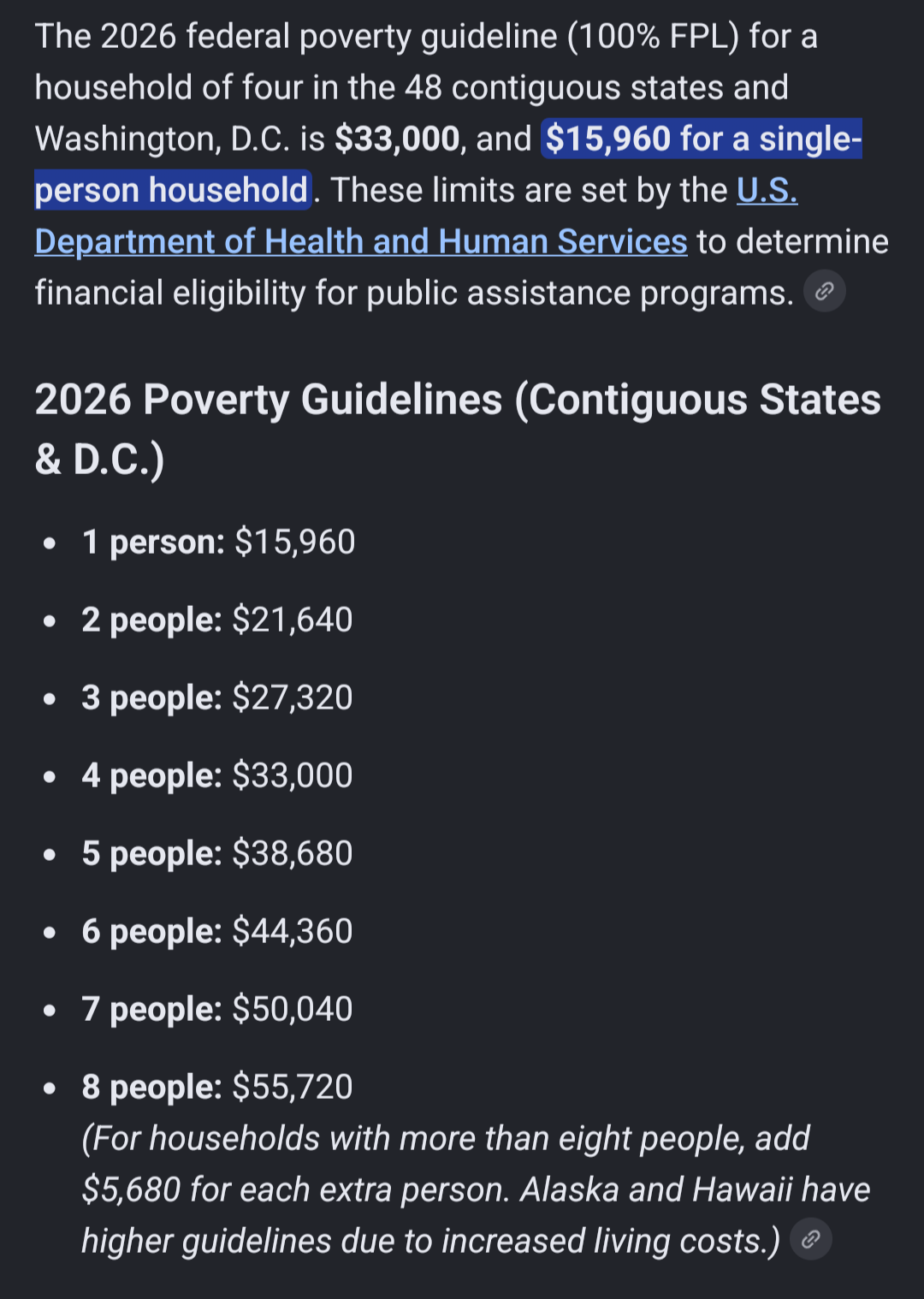924x1299 pixels.
Task: Click the '(100% FPL)' text in the first line
Action: 653,37
